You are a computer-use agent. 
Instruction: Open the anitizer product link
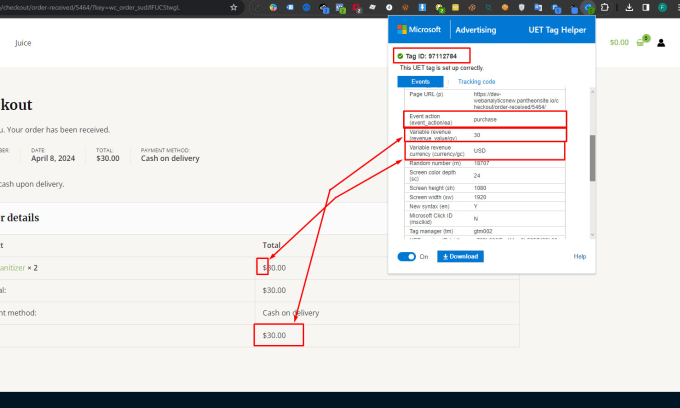point(13,268)
